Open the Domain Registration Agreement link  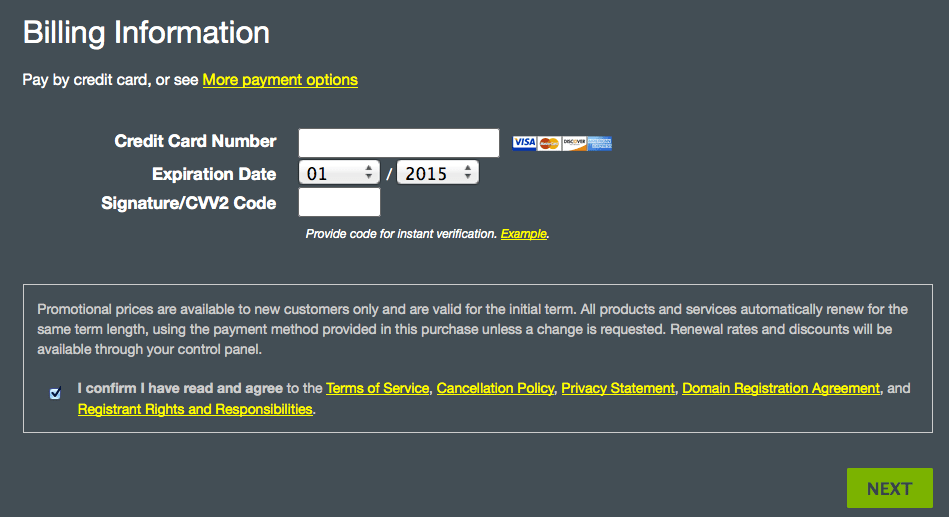[781, 388]
